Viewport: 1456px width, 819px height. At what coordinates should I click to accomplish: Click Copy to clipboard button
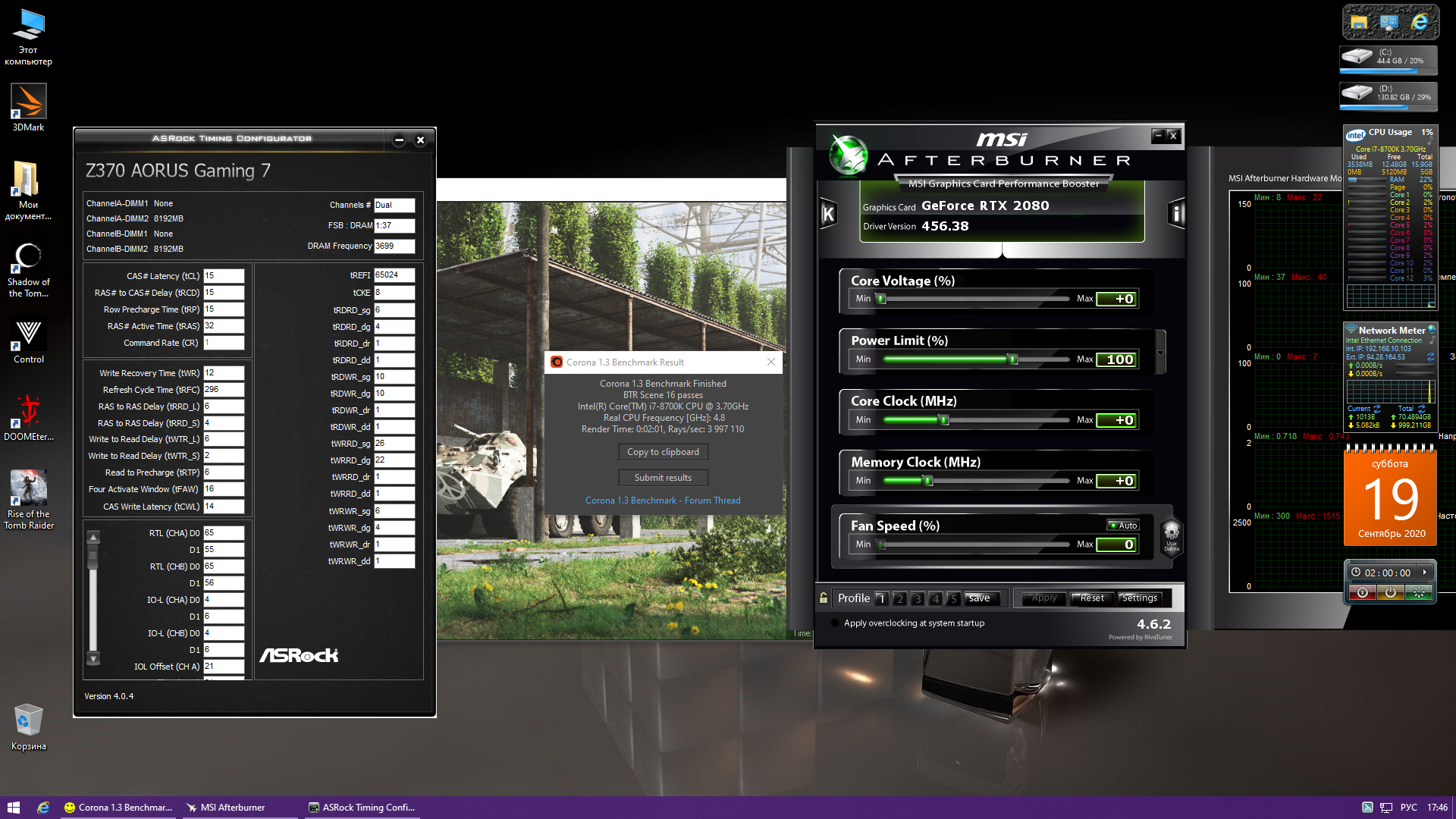pyautogui.click(x=663, y=452)
